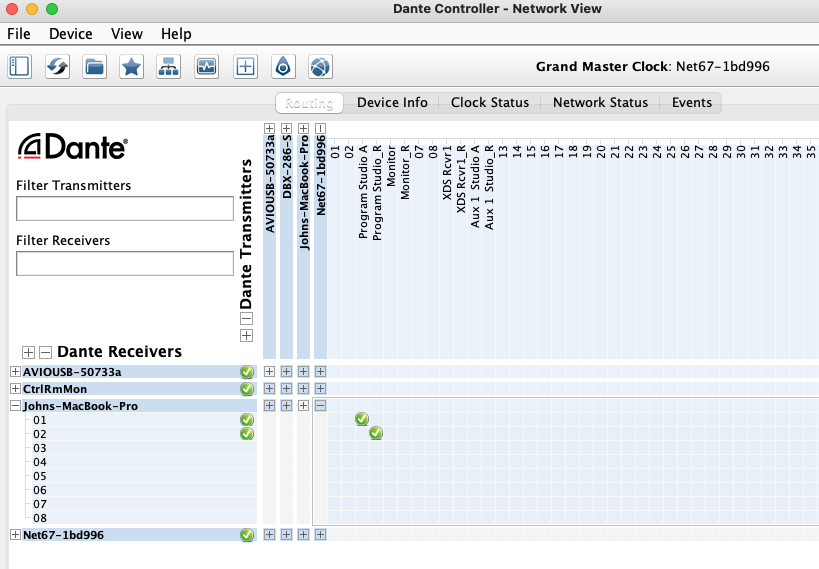
Task: Expand all Dante Transmitters with plus box
Action: coord(247,335)
